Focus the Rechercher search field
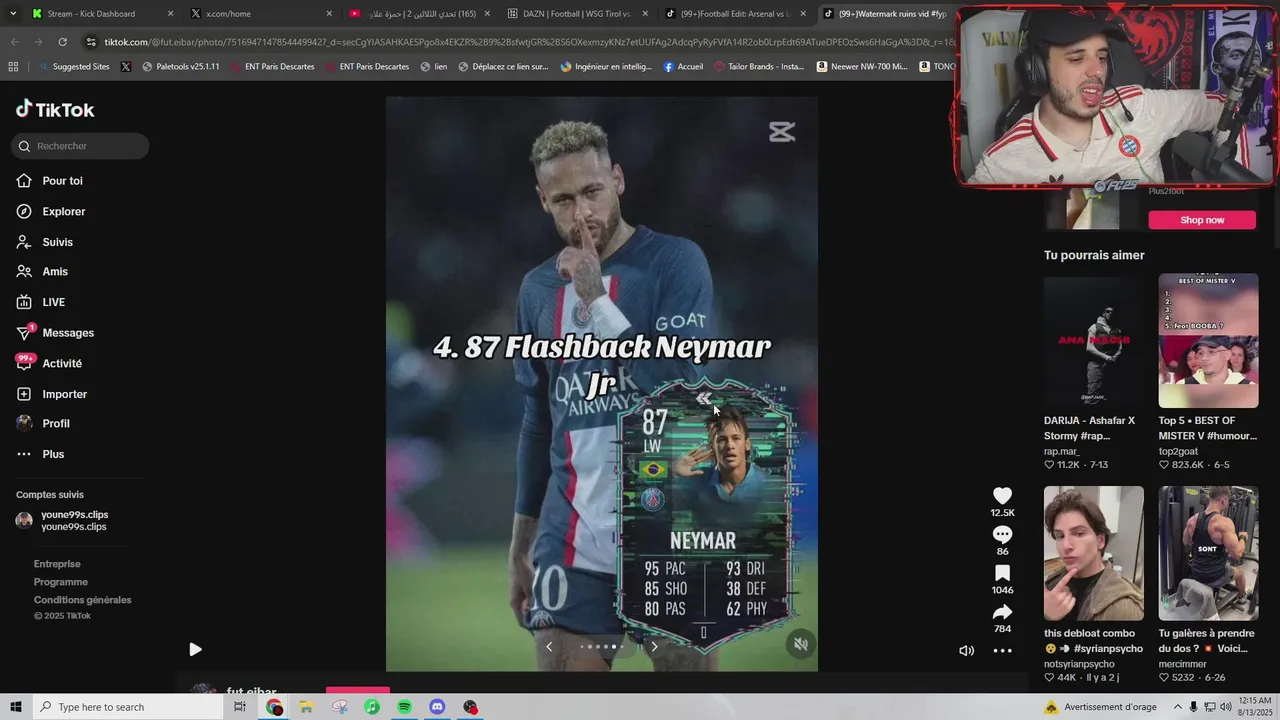Viewport: 1280px width, 720px height. (x=80, y=146)
